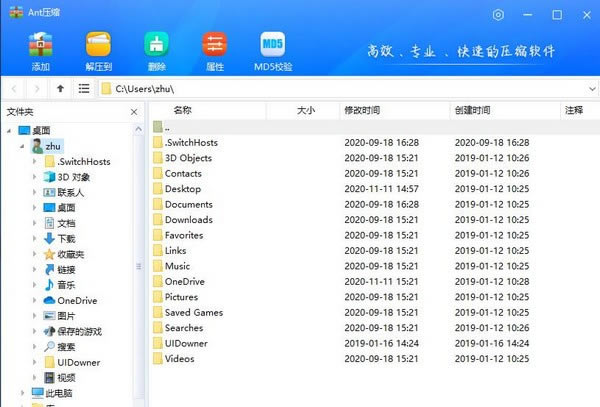
Task: Go up one directory with up arrow
Action: [61, 89]
